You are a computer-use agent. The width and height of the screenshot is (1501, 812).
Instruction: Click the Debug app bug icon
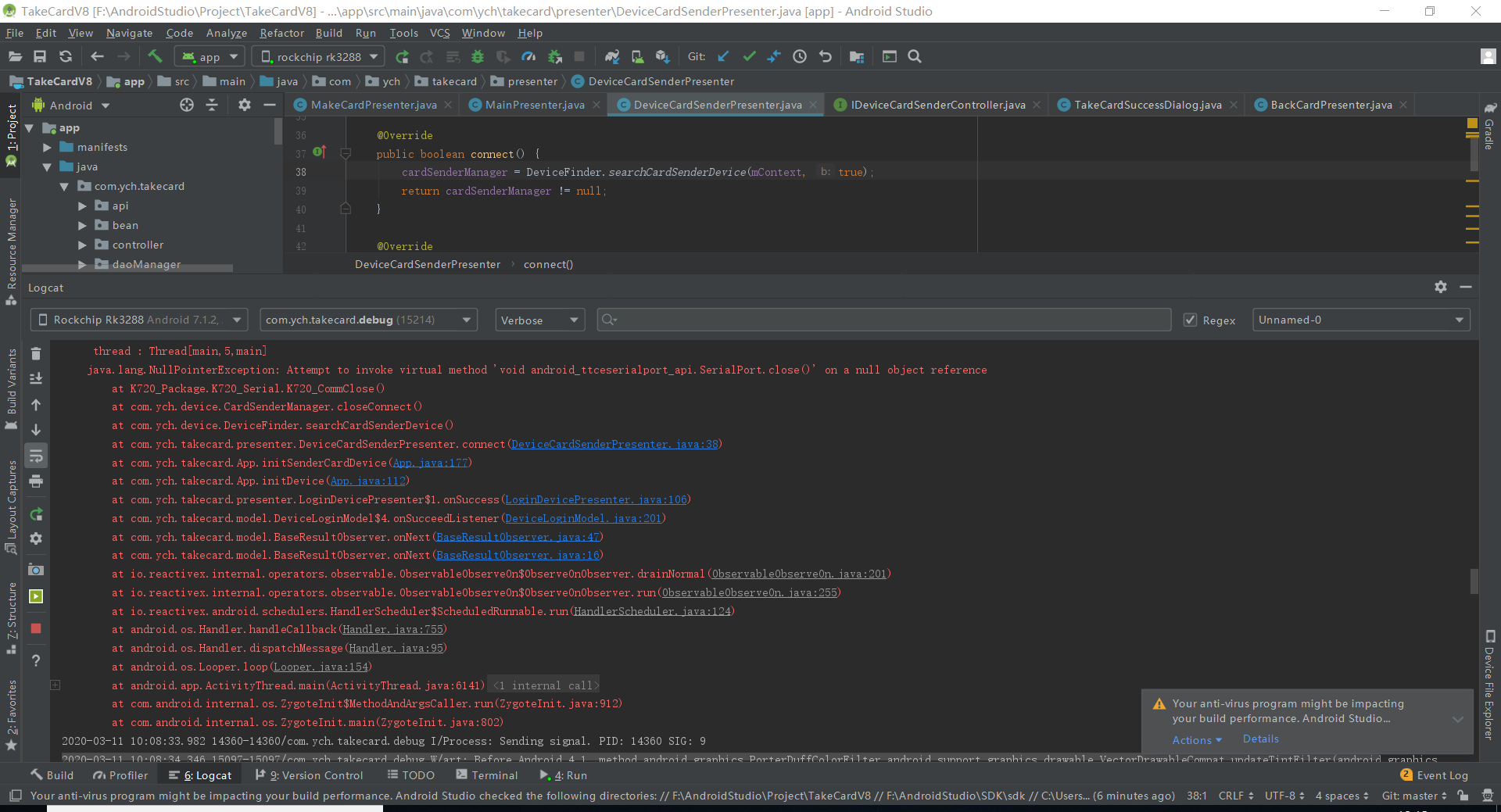(478, 56)
